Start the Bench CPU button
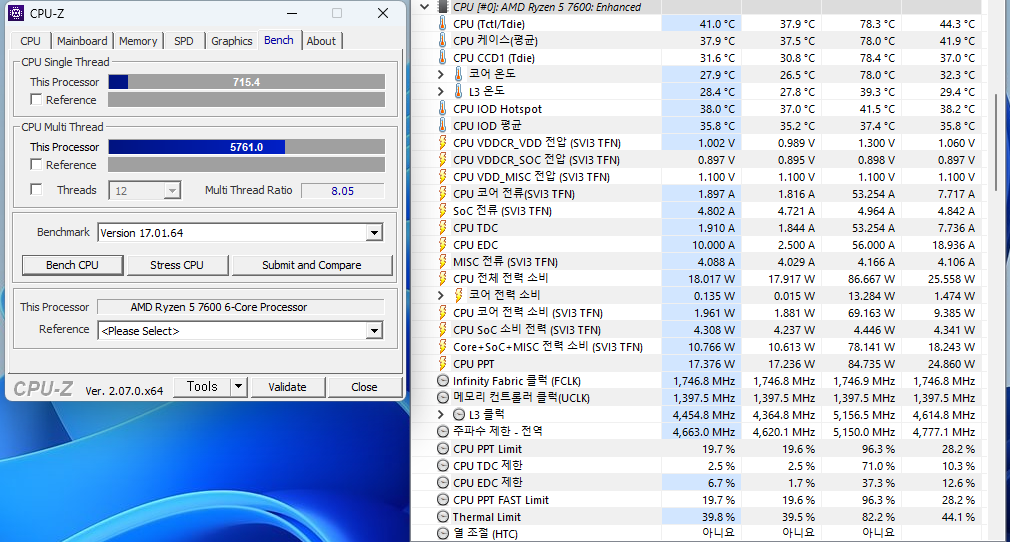1010x542 pixels. (x=72, y=265)
